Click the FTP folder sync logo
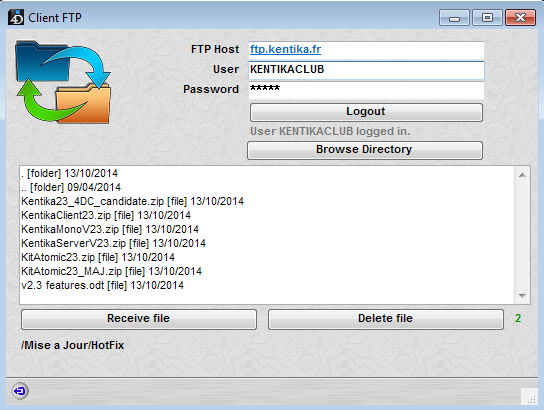 [63, 82]
